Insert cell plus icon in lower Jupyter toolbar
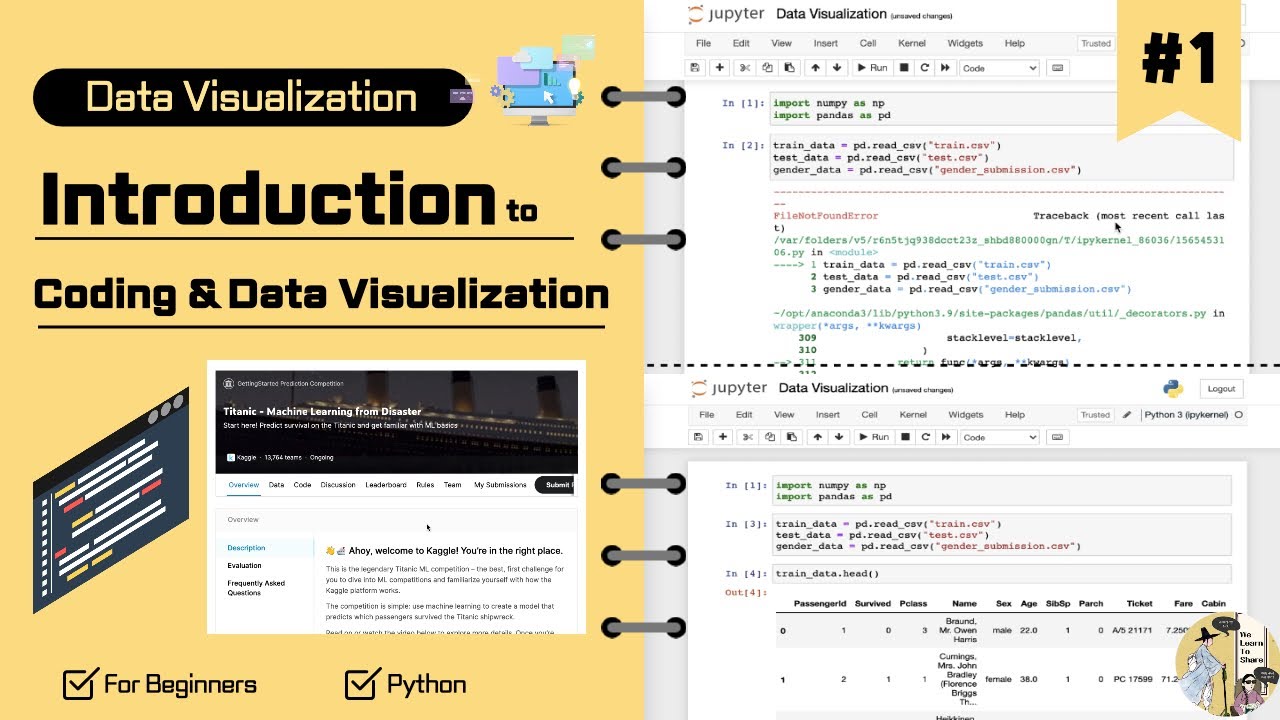 pyautogui.click(x=721, y=437)
